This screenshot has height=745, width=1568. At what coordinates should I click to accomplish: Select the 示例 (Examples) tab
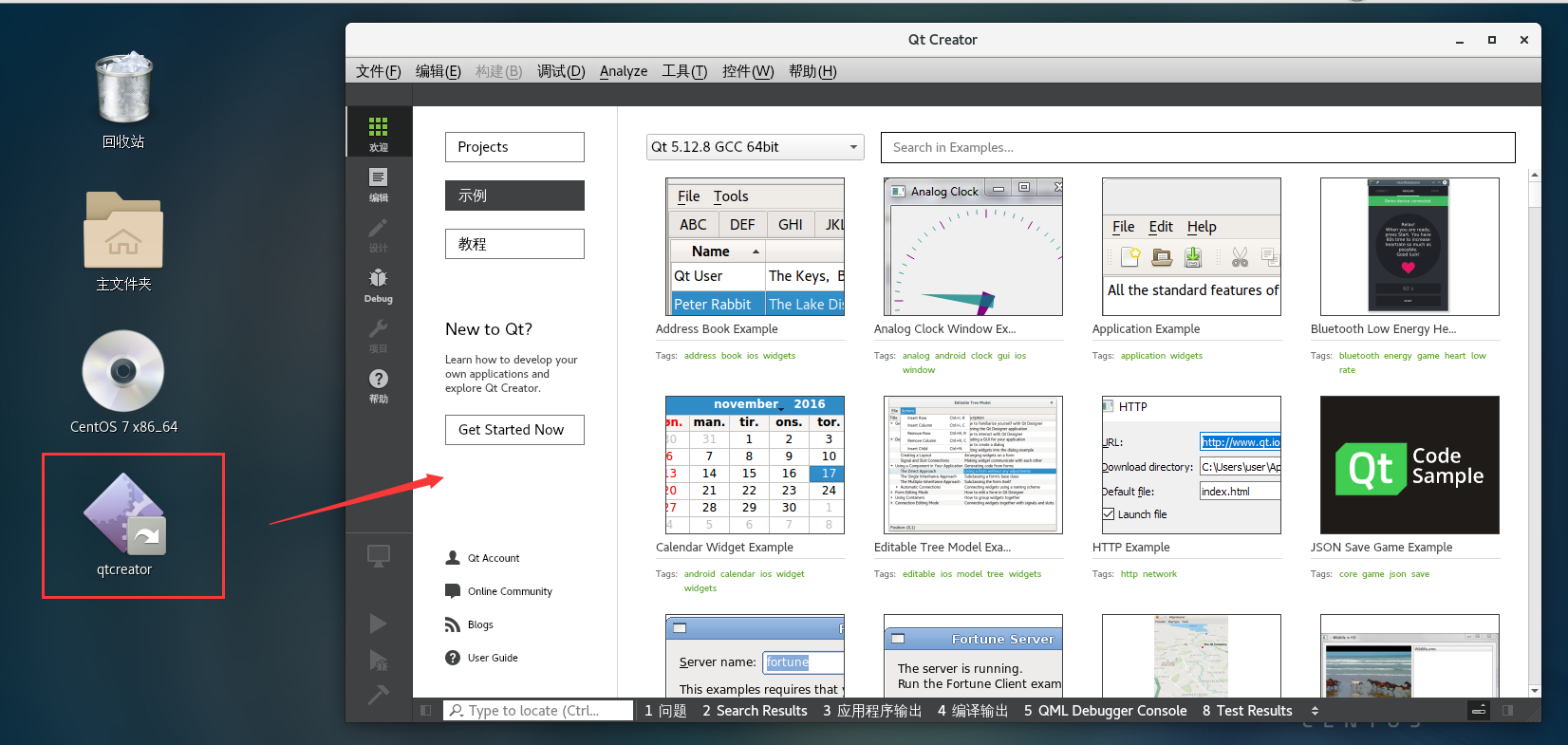coord(514,196)
